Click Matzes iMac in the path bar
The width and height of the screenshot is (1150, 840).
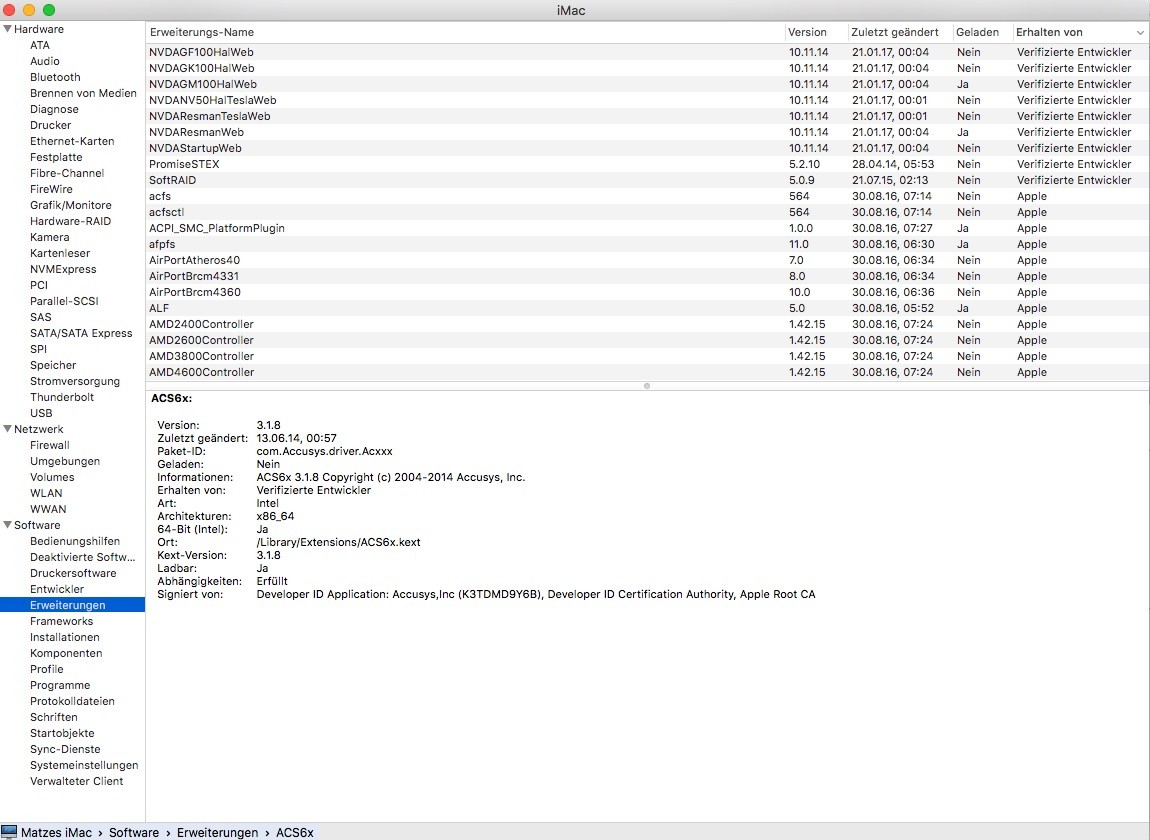coord(56,833)
